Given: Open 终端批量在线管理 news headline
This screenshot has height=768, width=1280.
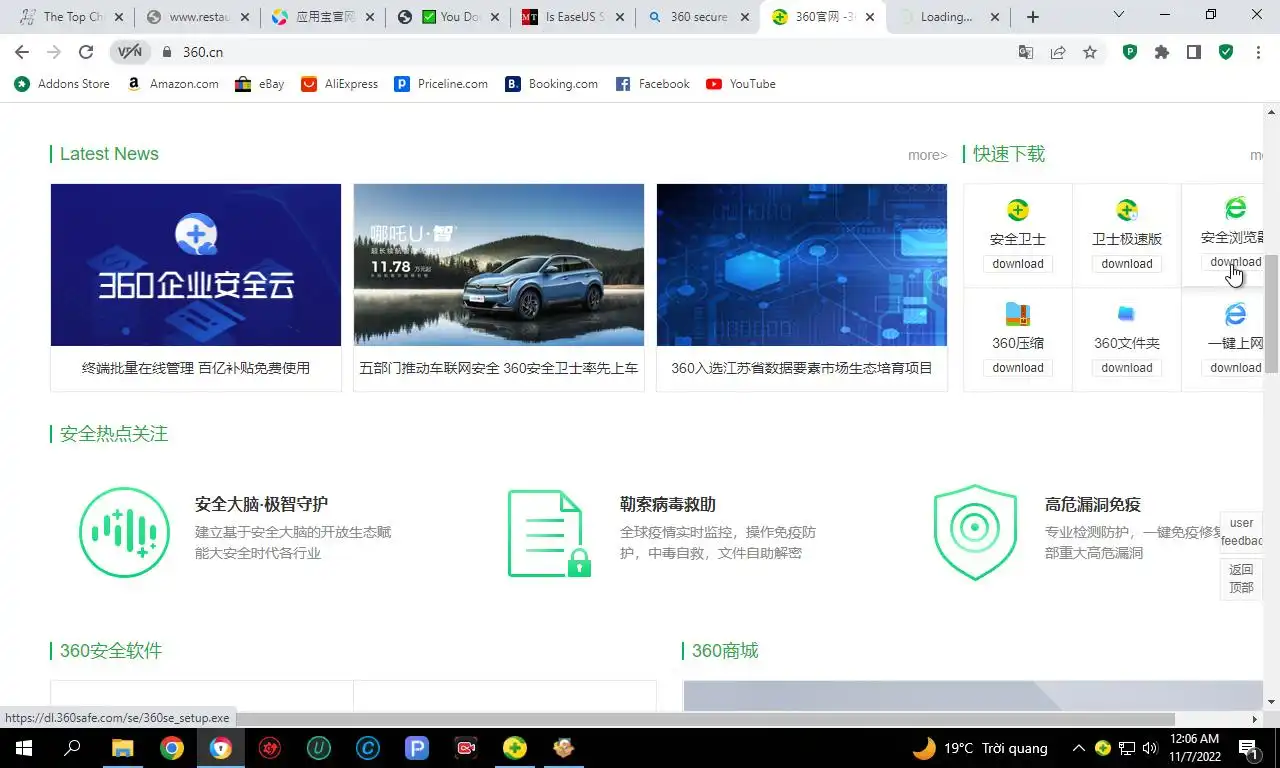Looking at the screenshot, I should click(x=196, y=368).
